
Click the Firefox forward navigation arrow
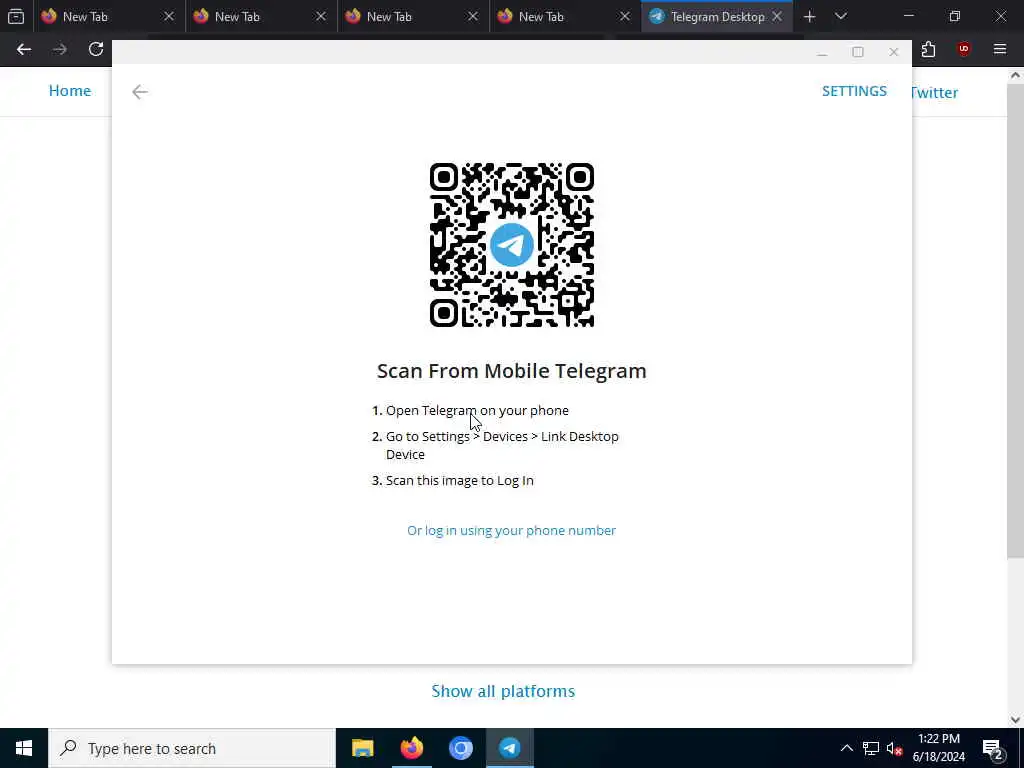point(60,49)
